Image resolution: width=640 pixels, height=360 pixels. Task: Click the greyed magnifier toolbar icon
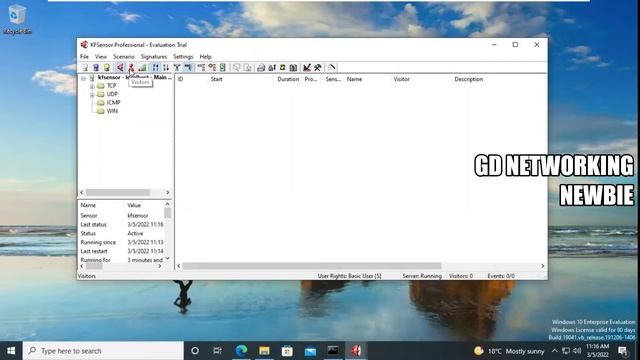tap(236, 67)
